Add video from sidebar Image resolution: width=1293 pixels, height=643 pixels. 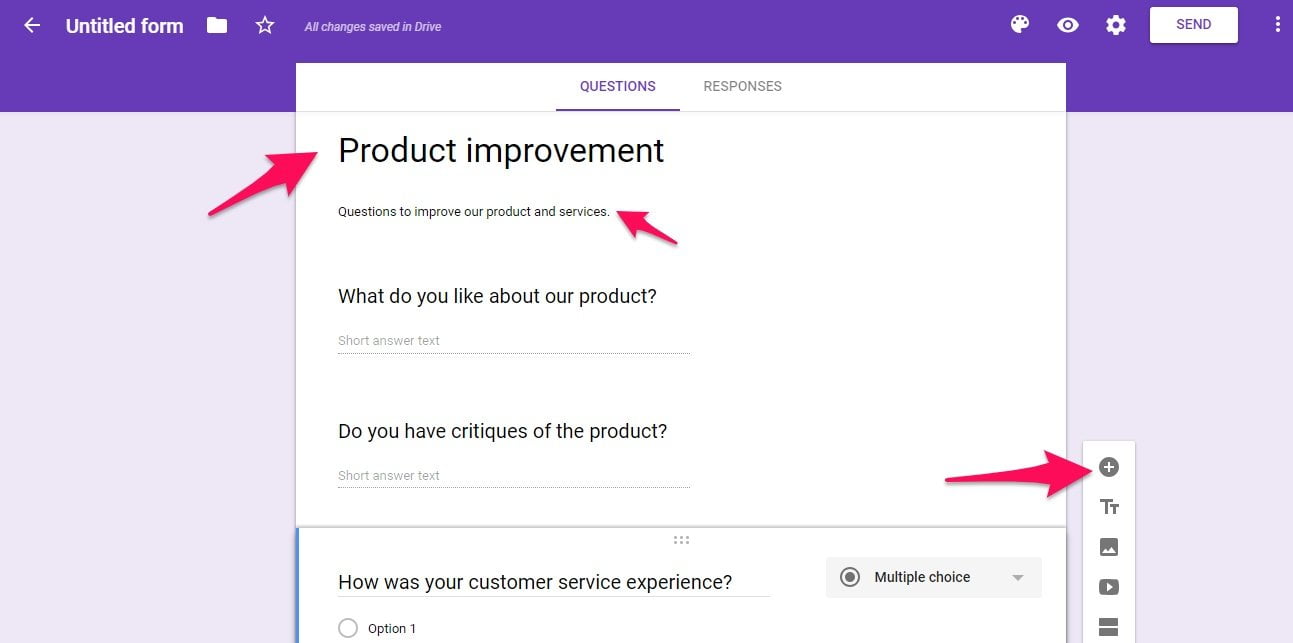[1109, 587]
